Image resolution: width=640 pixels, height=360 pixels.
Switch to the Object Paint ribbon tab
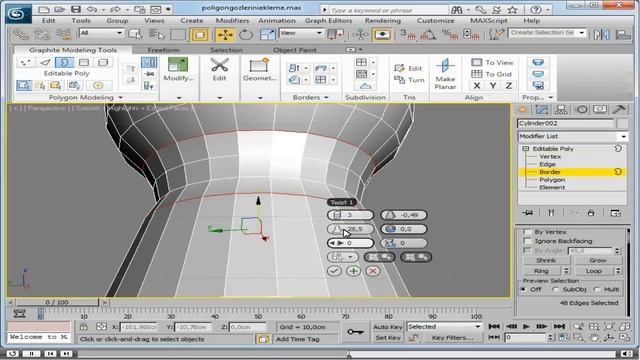pos(295,50)
